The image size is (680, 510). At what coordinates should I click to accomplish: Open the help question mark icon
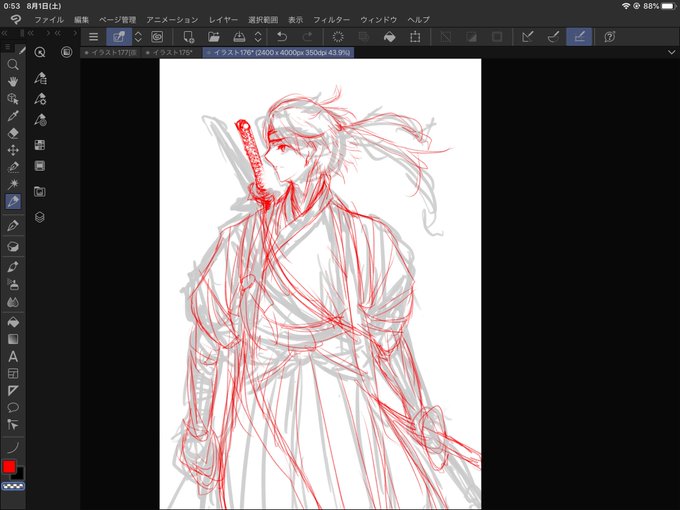point(609,37)
